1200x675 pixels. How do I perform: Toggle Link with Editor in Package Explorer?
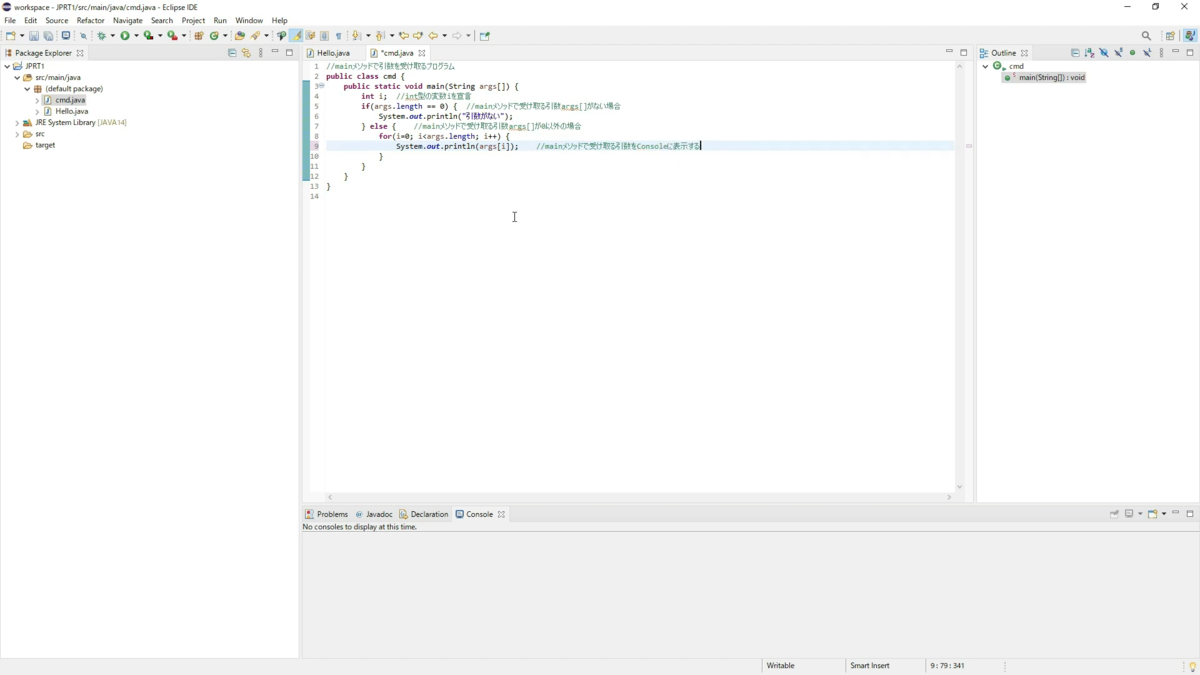[x=246, y=53]
